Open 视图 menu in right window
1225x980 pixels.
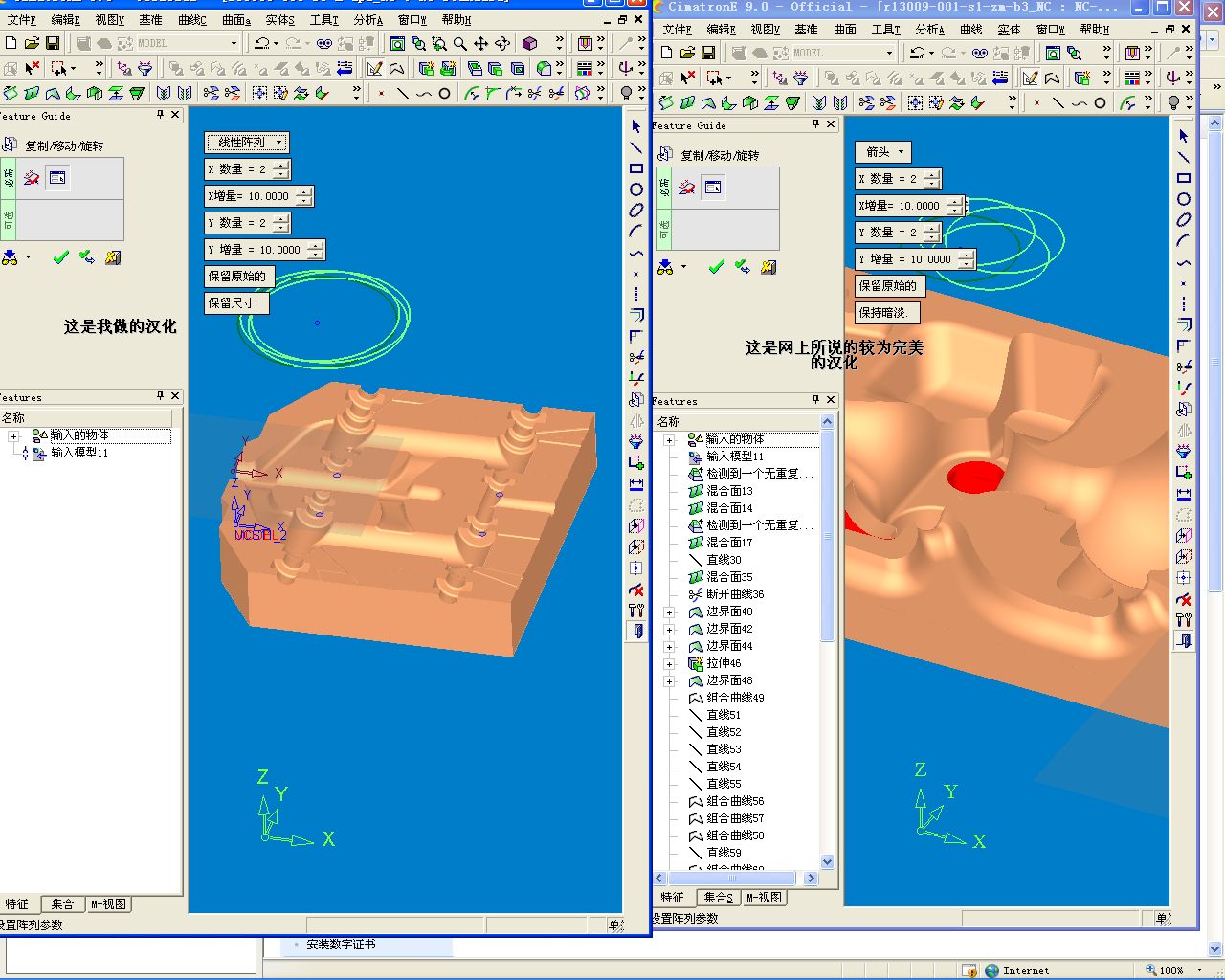pyautogui.click(x=766, y=30)
